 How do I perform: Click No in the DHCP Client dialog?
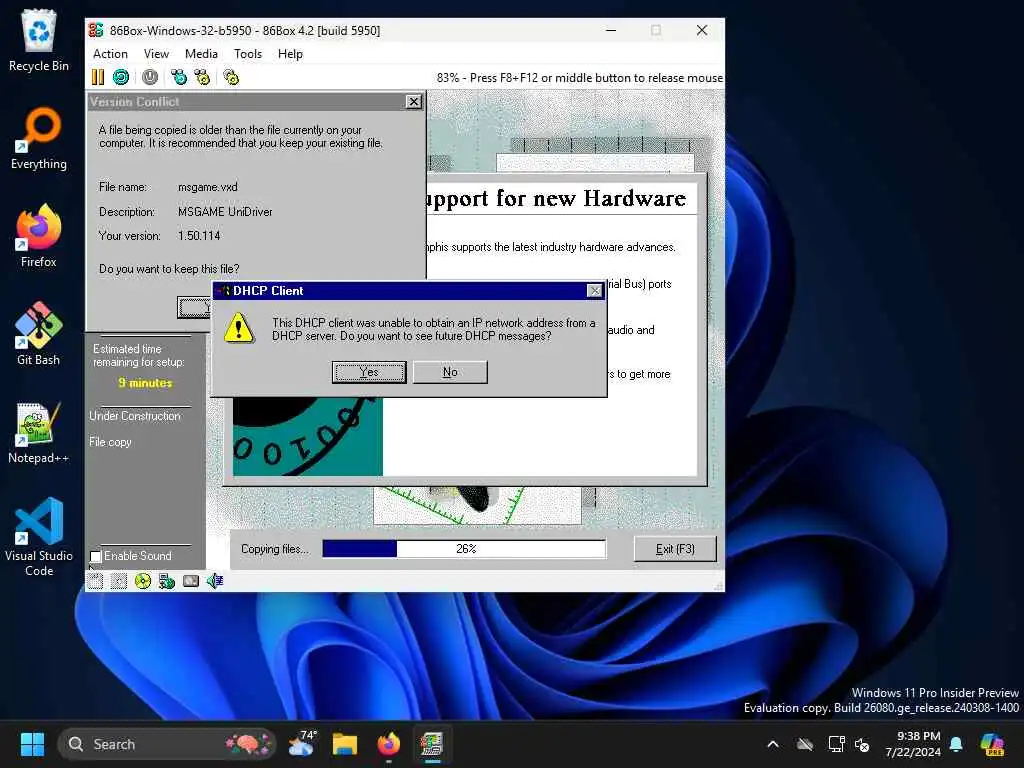point(450,372)
